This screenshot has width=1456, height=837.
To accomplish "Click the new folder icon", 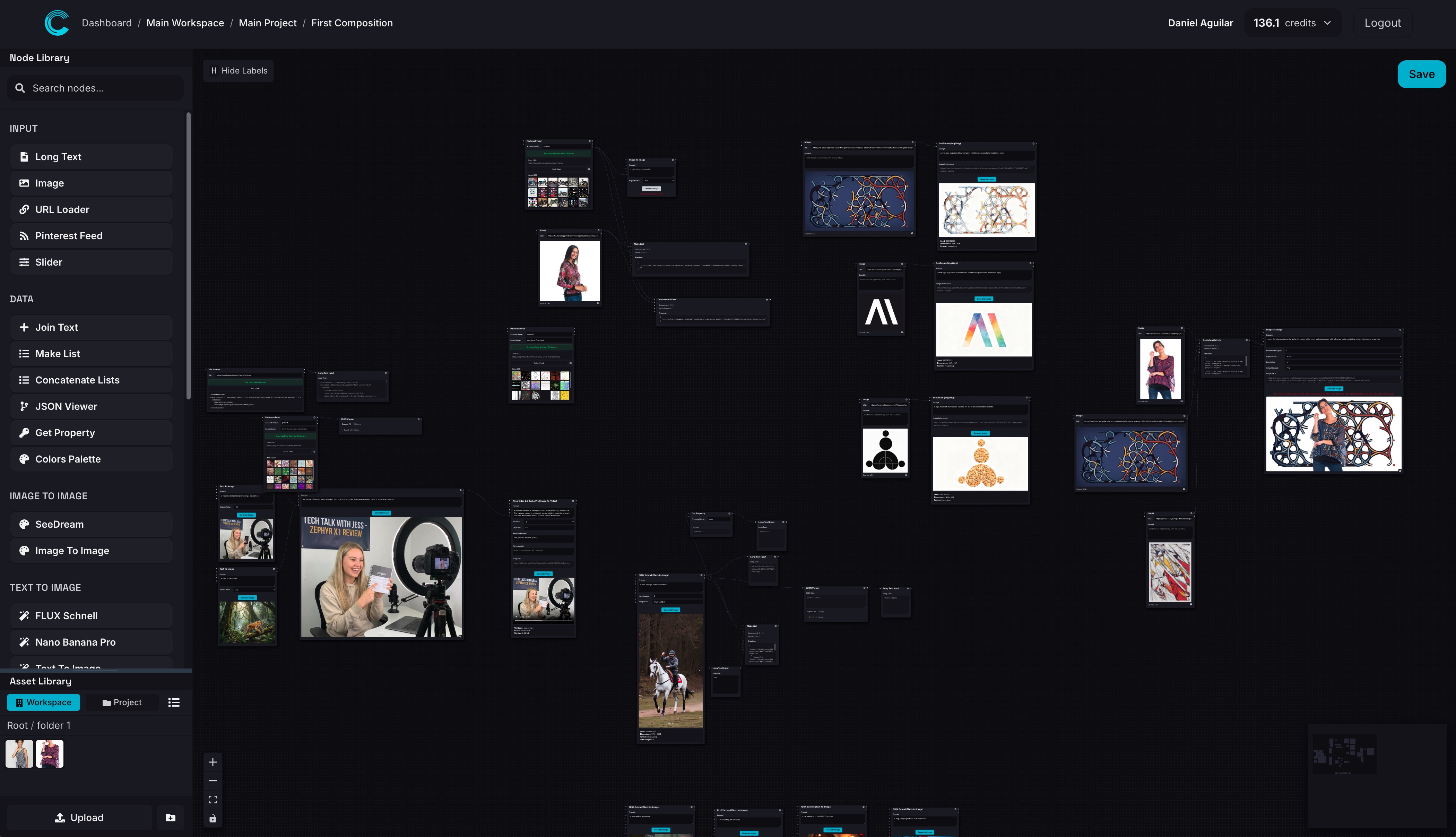I will 171,818.
